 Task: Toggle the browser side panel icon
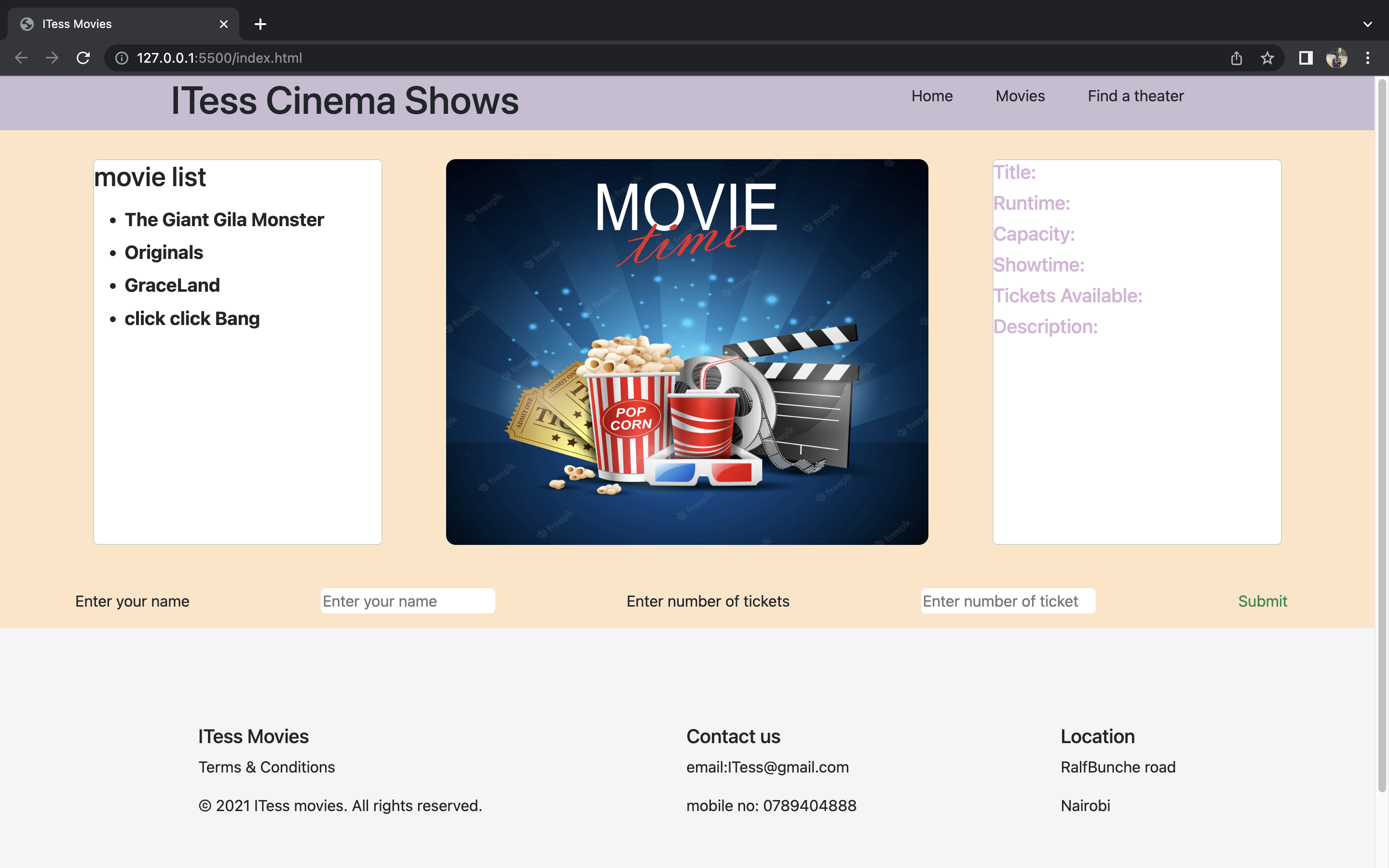point(1306,58)
